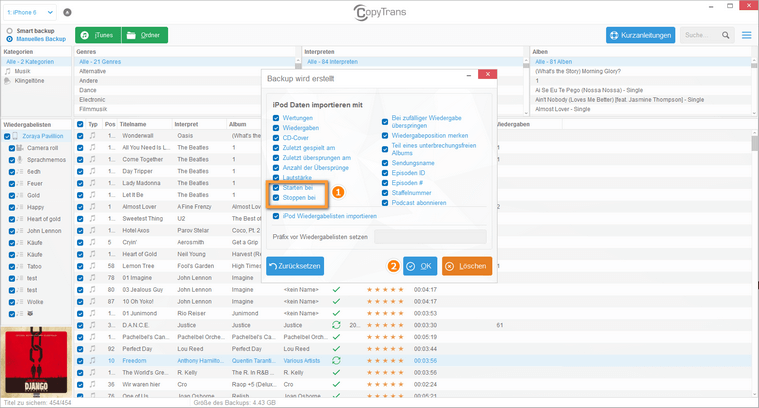759x408 pixels.
Task: Select the Sprachmemos playlist
Action: (46, 160)
